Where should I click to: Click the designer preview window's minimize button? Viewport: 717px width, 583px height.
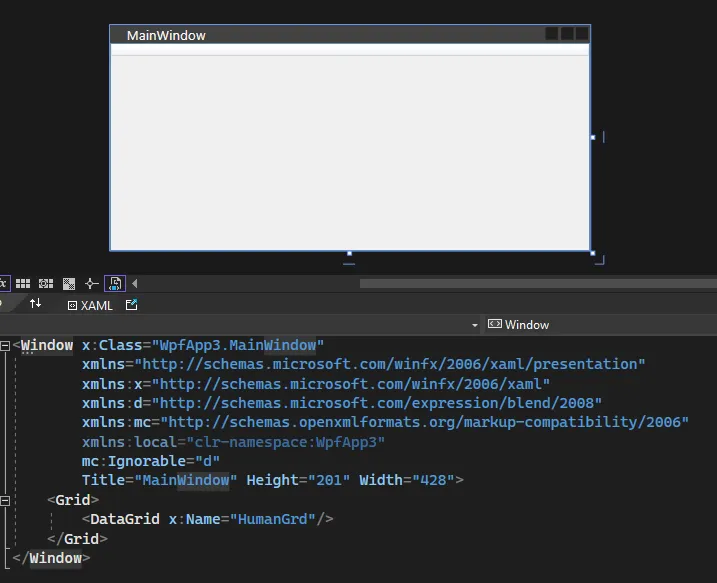pyautogui.click(x=551, y=34)
